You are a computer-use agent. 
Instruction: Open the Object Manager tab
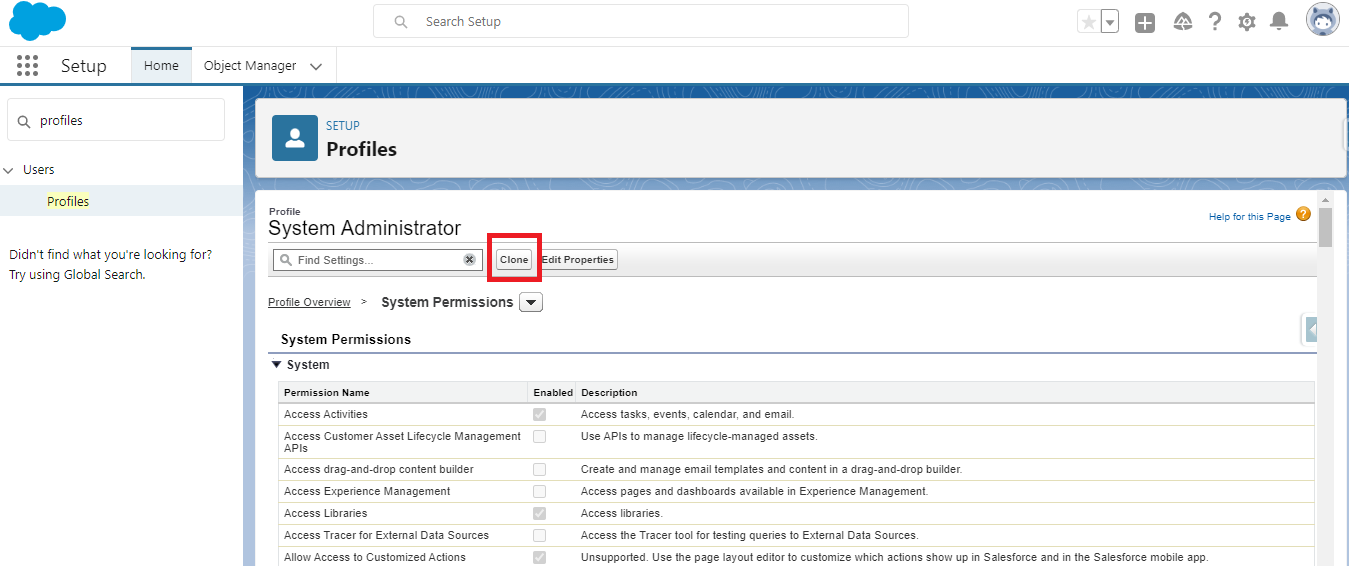[250, 66]
